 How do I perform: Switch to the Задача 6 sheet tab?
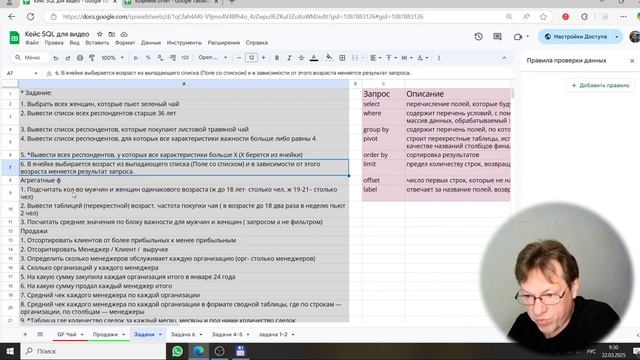183,334
